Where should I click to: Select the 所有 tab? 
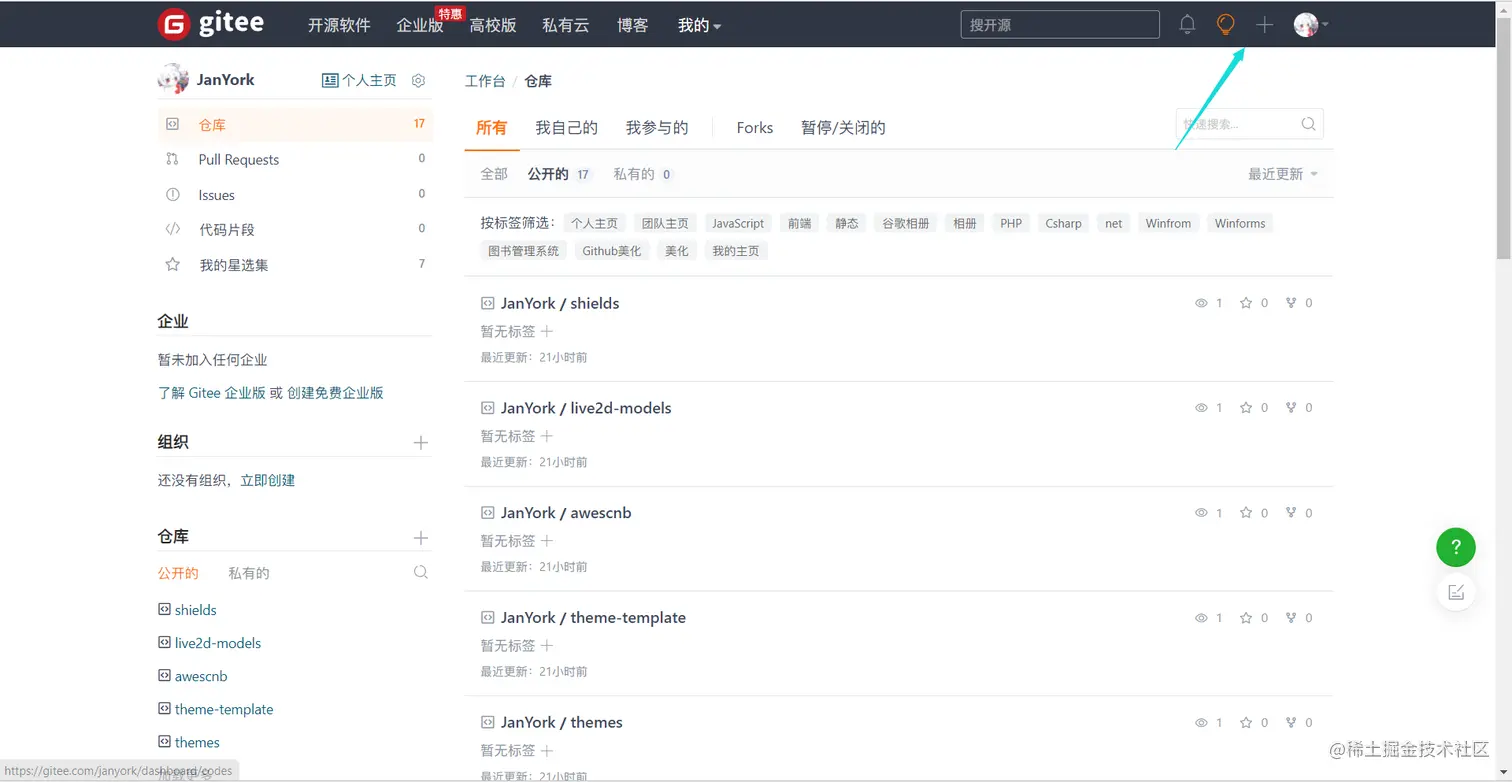pos(491,127)
